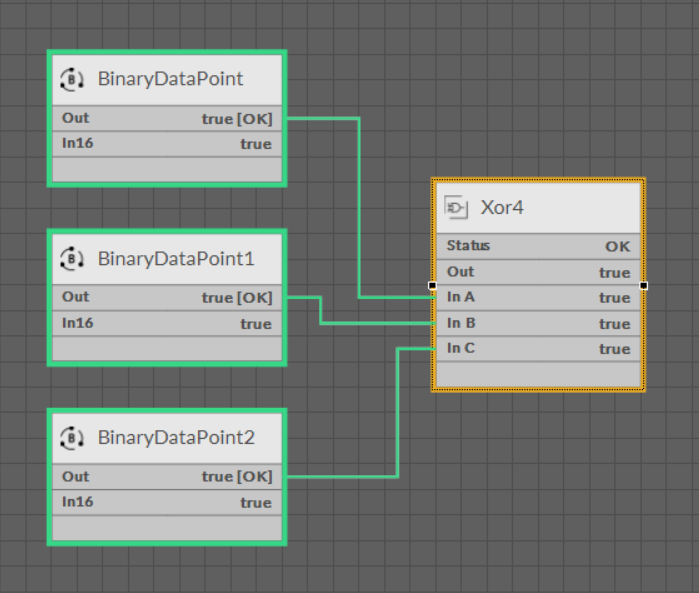Click the In16 row of BinaryDataPoint2
Viewport: 699px width, 593px height.
pyautogui.click(x=166, y=502)
